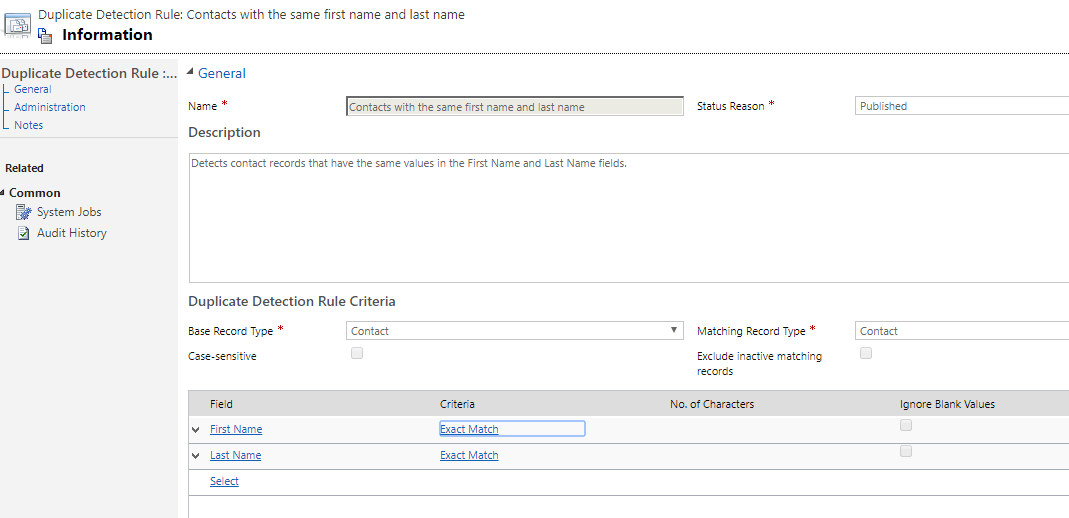Click the Matching Record Type label
Image resolution: width=1069 pixels, height=518 pixels.
pyautogui.click(x=751, y=331)
